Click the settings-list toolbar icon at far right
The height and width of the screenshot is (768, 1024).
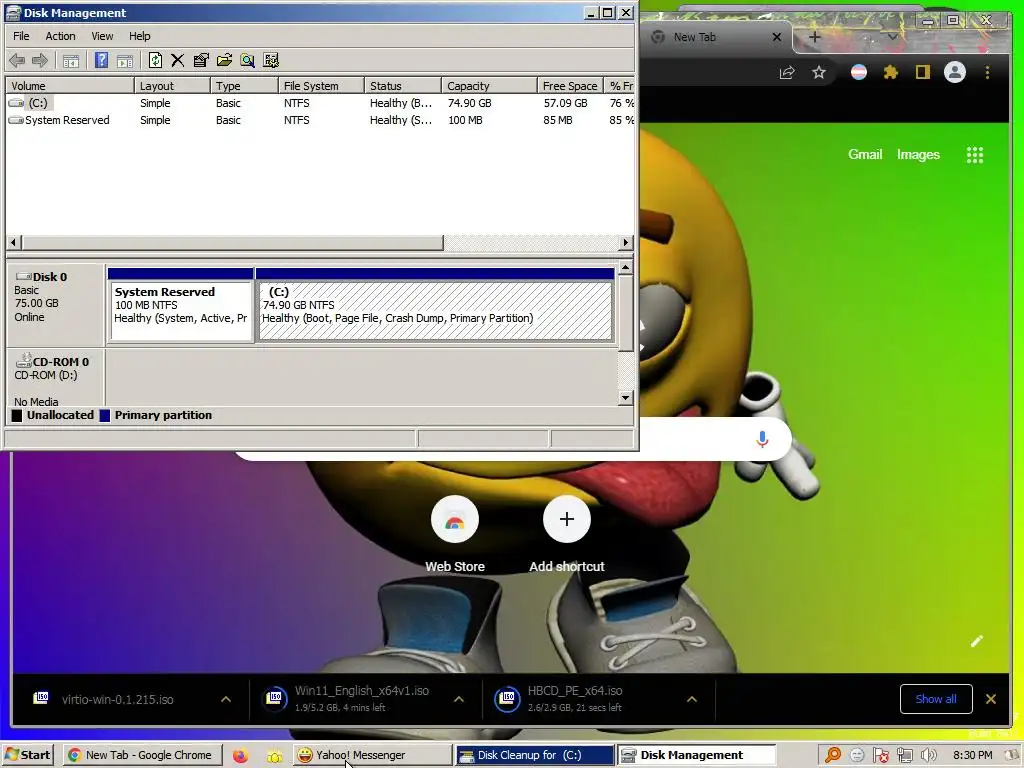coord(271,61)
